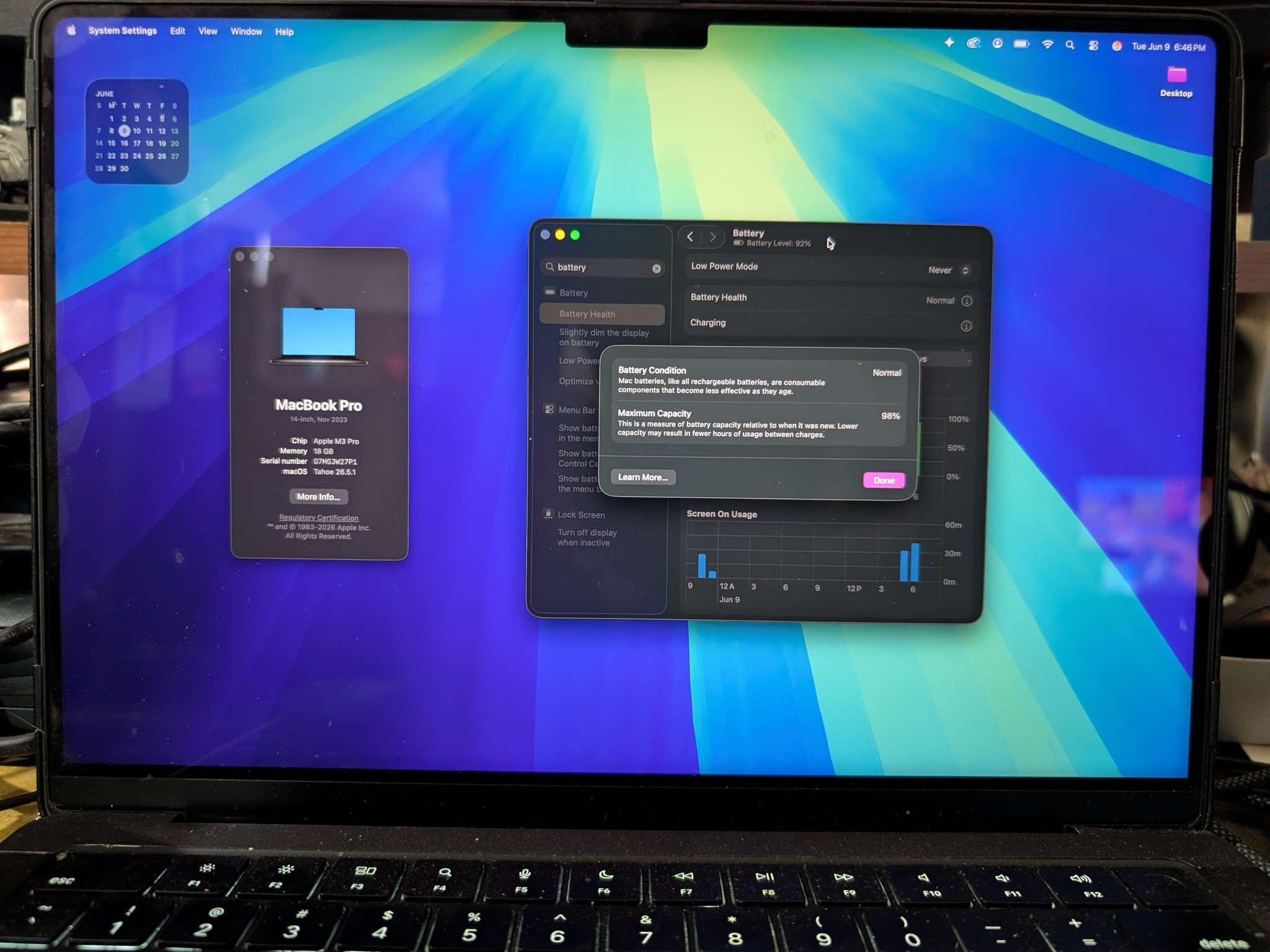The image size is (1270, 952).
Task: Select Battery Health search result
Action: [x=602, y=314]
